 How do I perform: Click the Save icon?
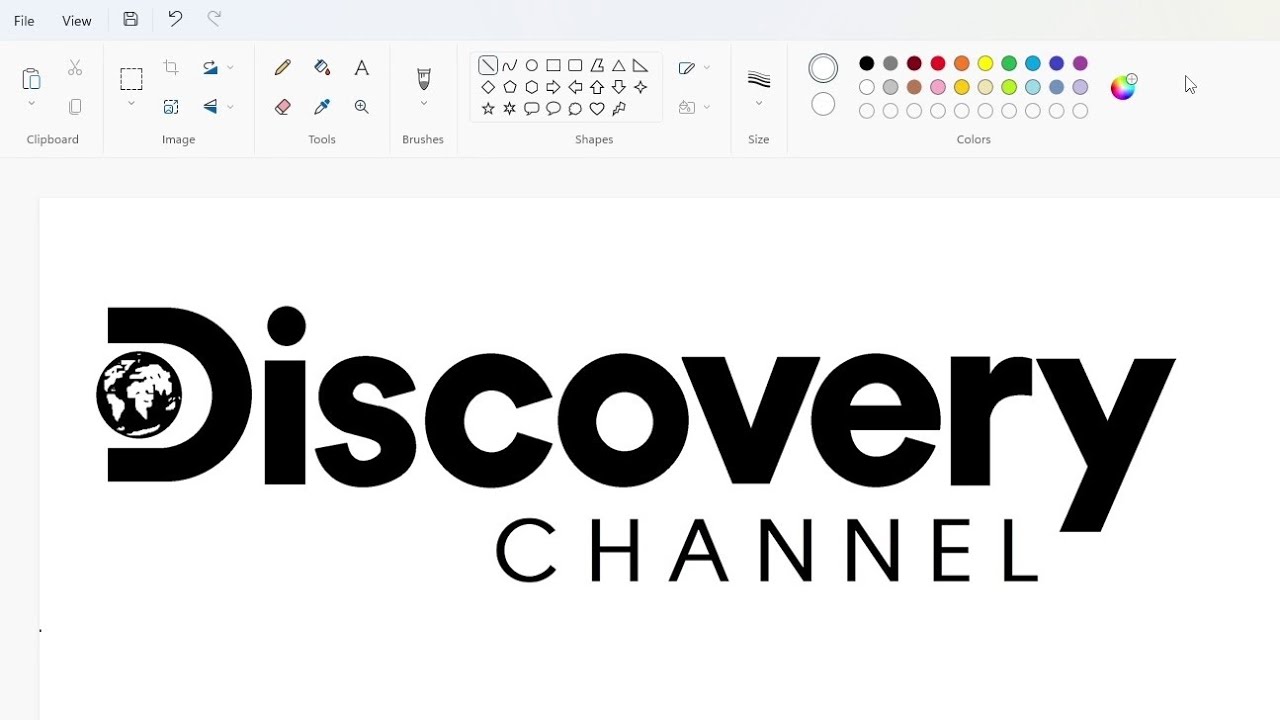131,19
